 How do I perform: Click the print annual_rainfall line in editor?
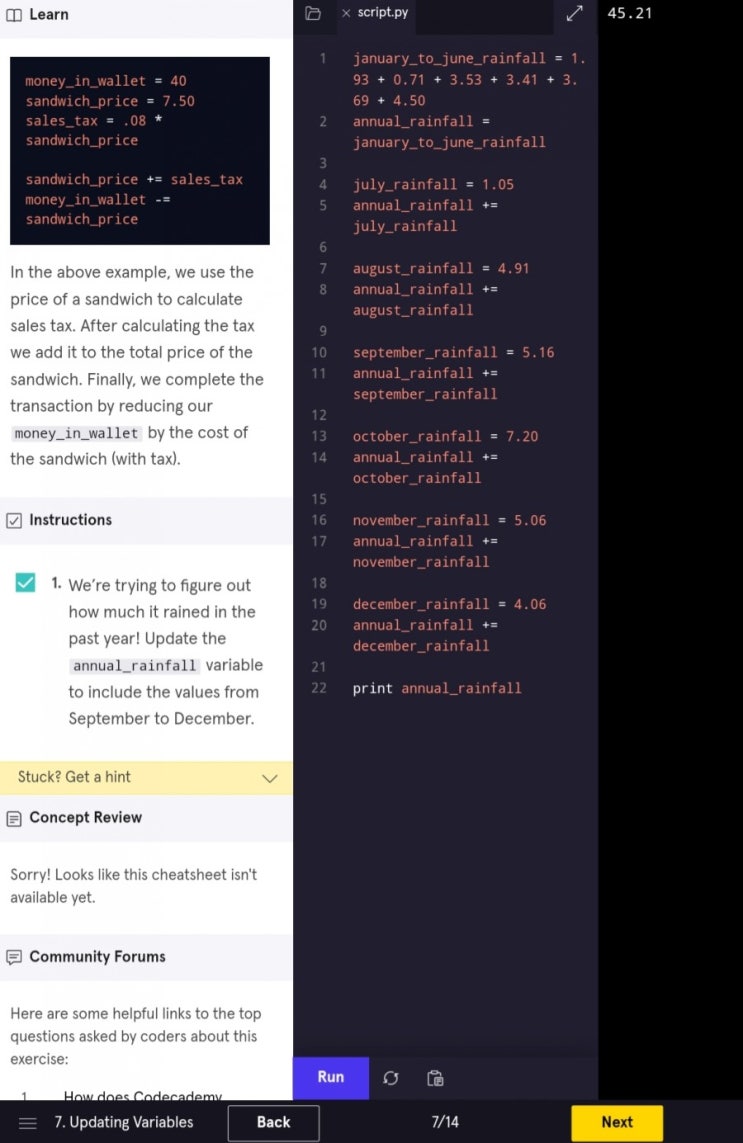tap(435, 688)
